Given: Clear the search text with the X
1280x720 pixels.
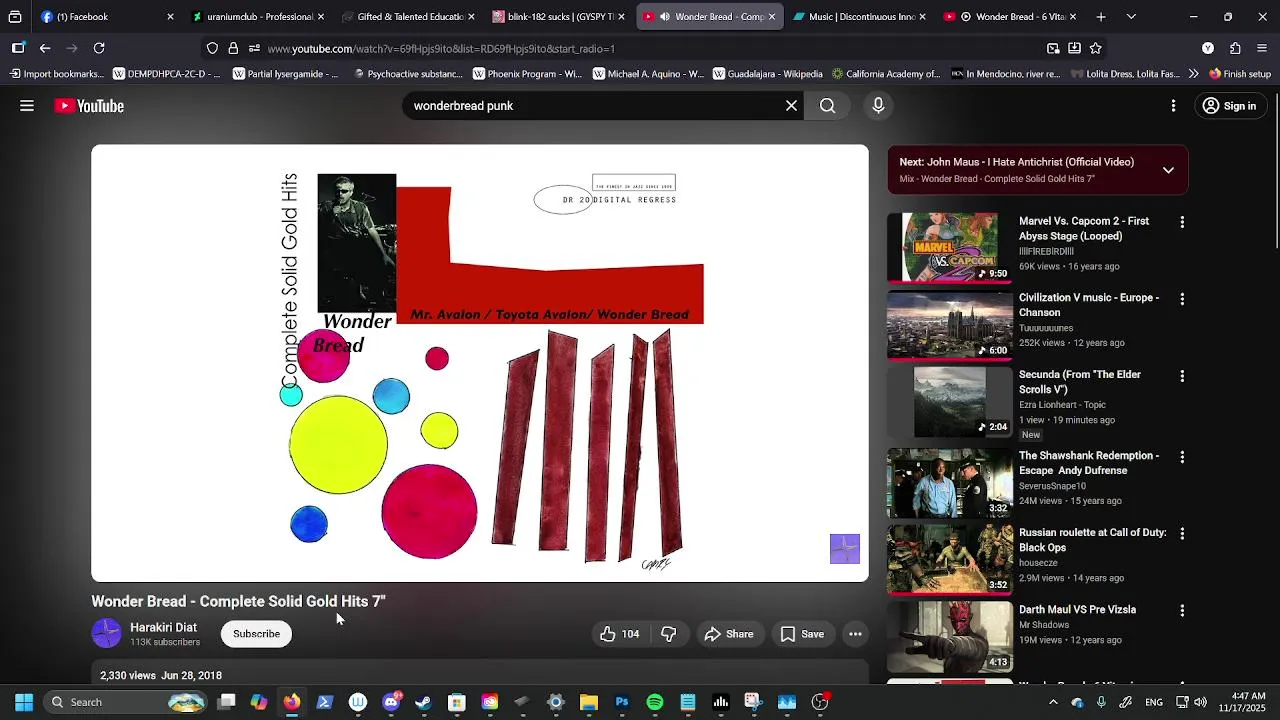Looking at the screenshot, I should click(x=791, y=106).
